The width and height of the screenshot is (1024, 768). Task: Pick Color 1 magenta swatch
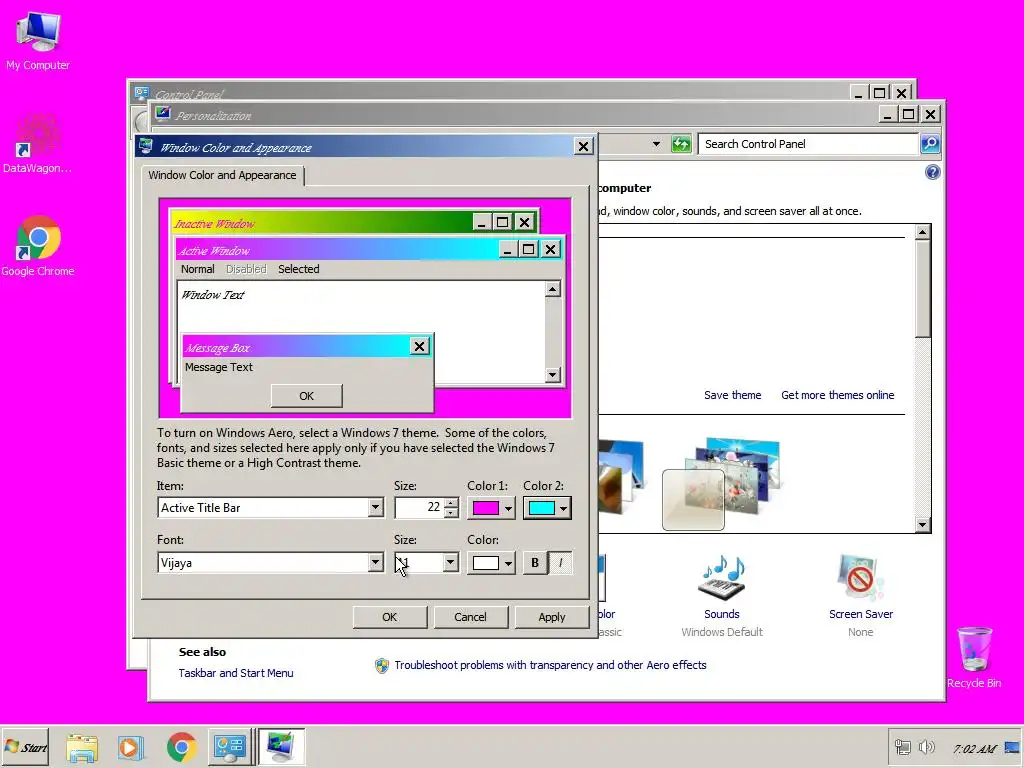click(x=485, y=507)
